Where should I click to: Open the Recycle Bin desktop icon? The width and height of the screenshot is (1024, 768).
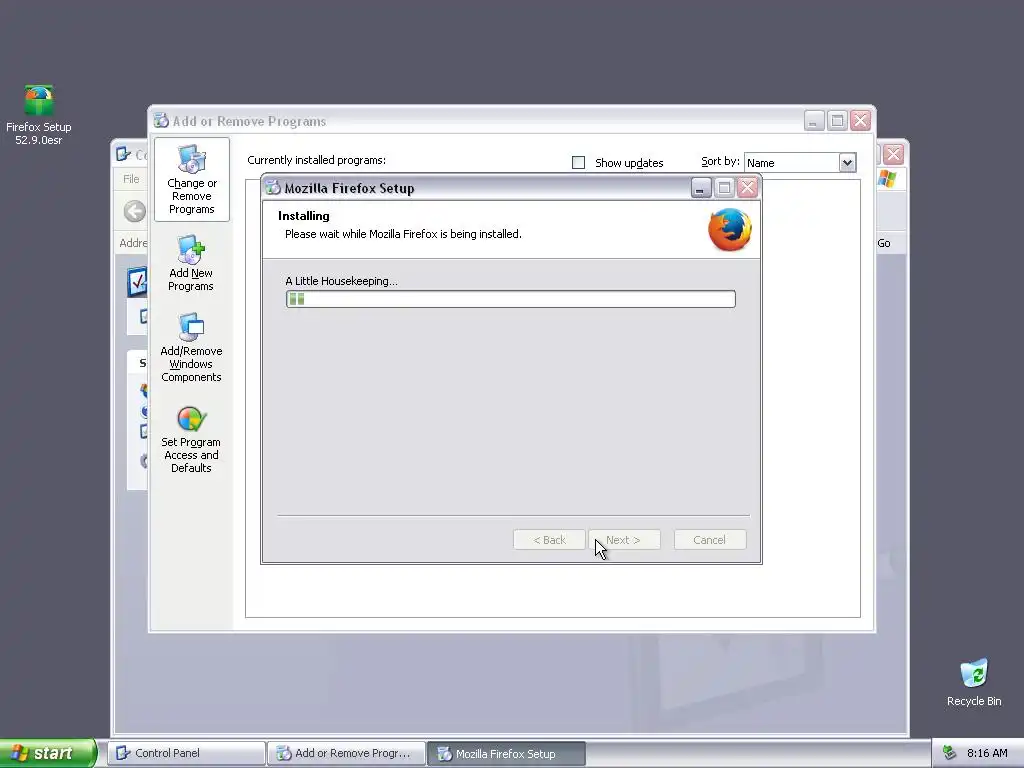974,682
